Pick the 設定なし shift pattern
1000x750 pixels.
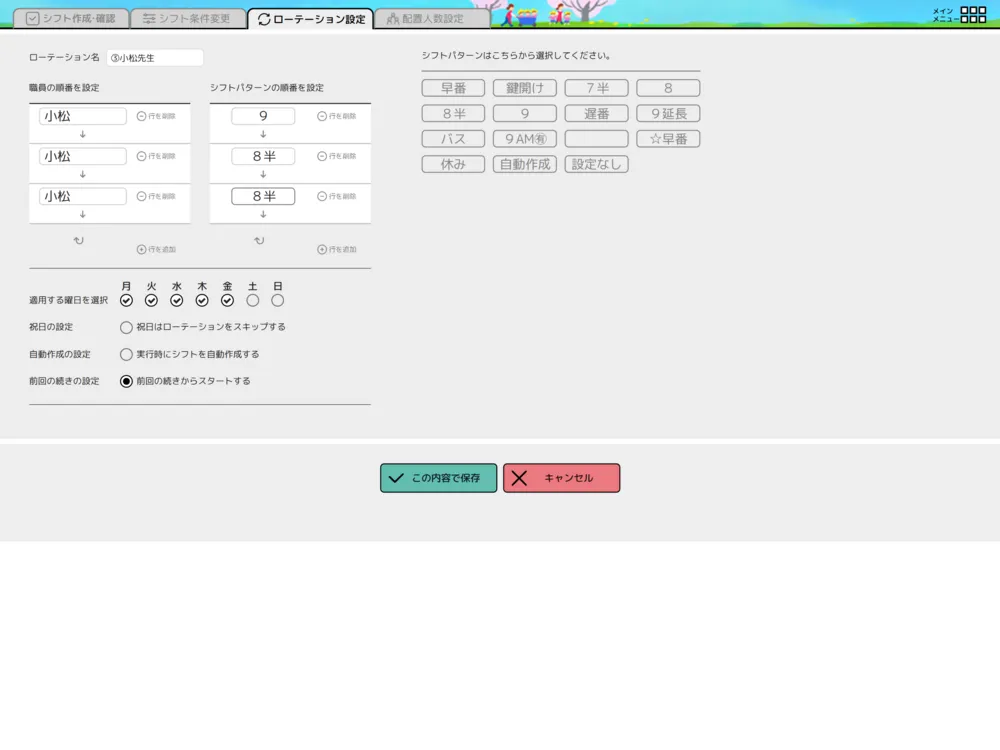596,165
